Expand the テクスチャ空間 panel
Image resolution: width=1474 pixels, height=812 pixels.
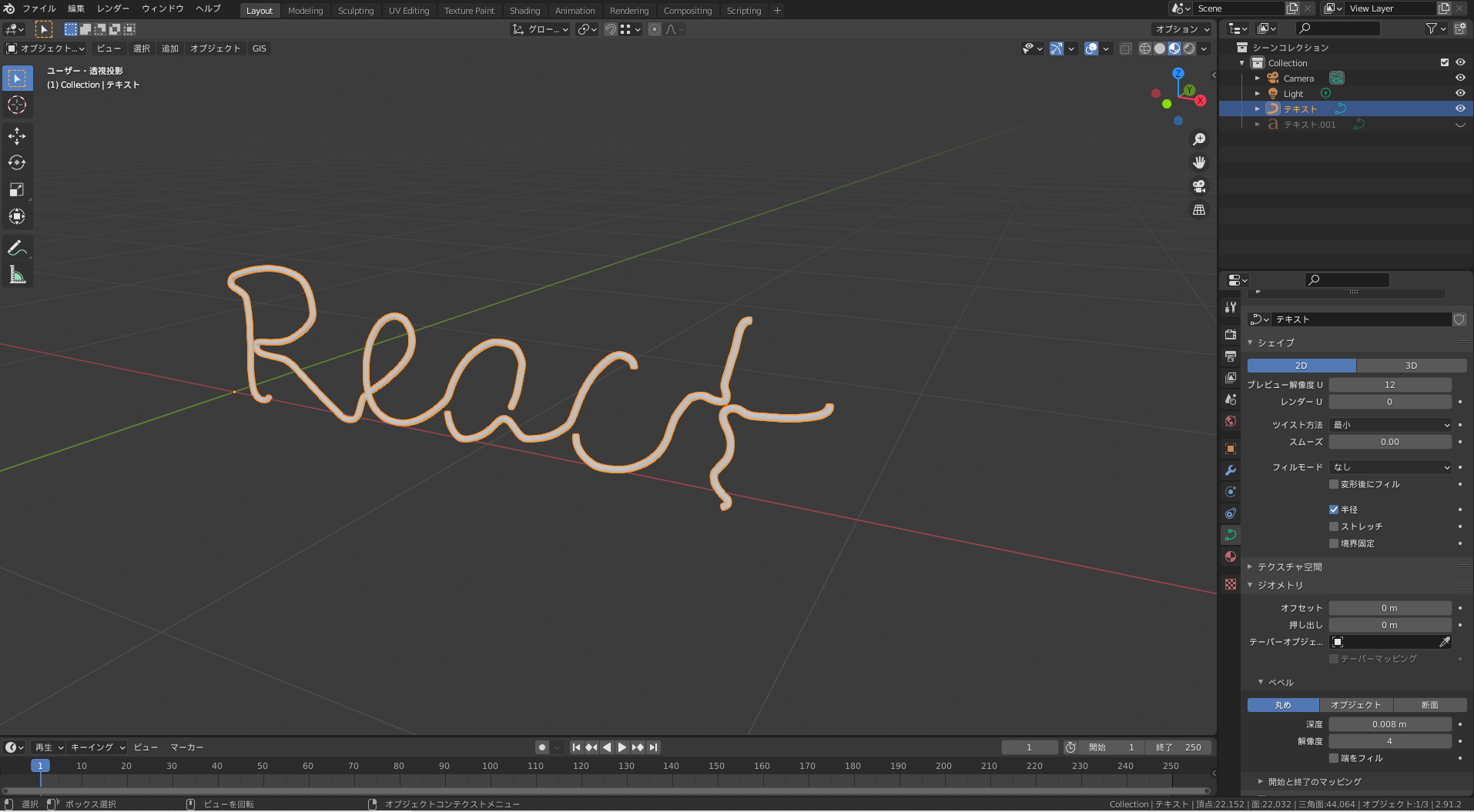click(x=1289, y=566)
